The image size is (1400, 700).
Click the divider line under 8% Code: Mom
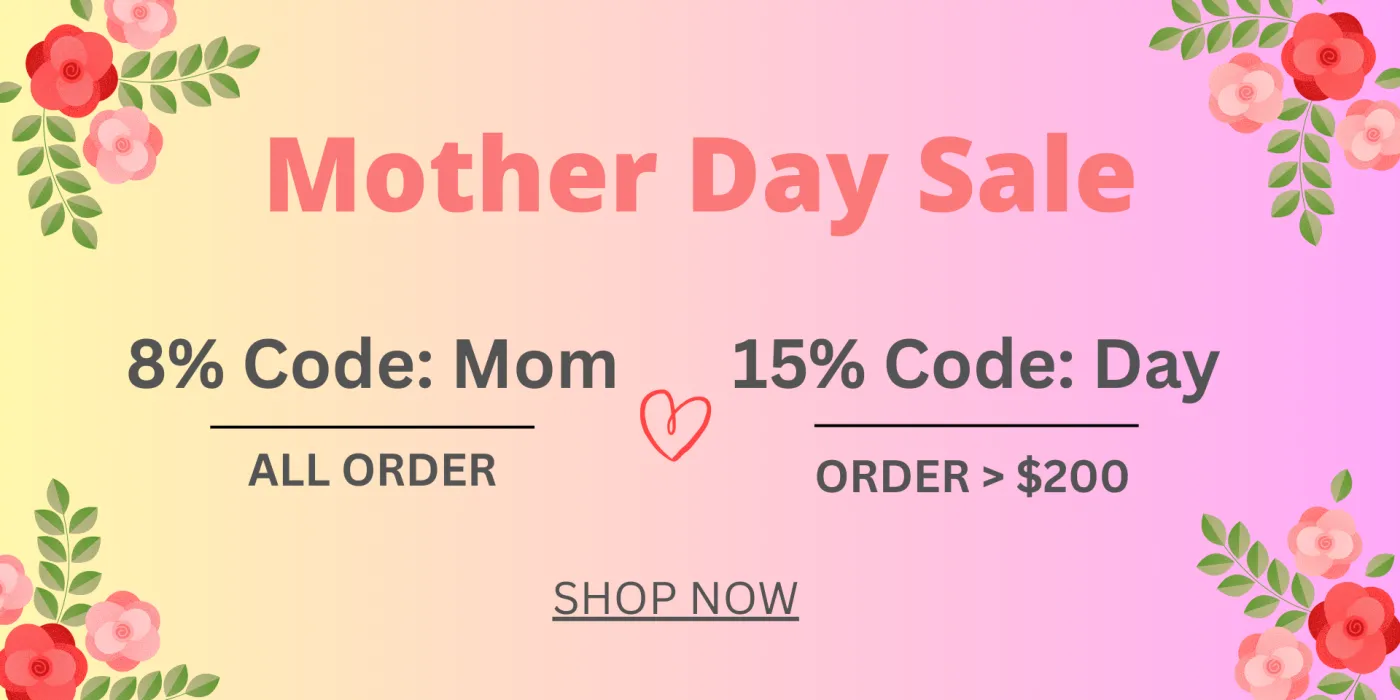tap(372, 427)
